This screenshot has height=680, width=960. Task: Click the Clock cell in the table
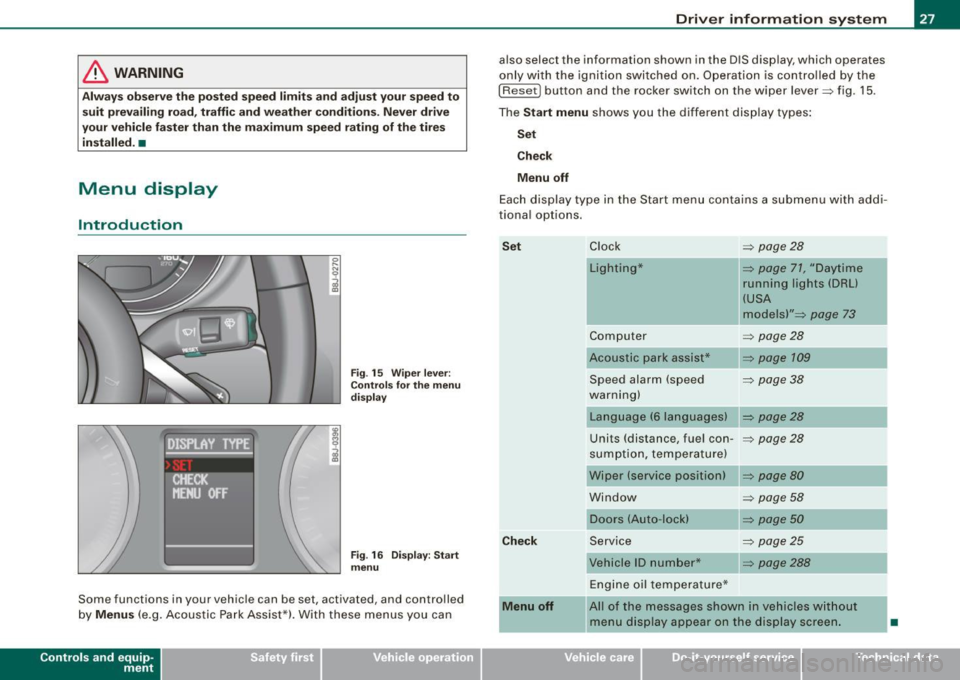(662, 247)
